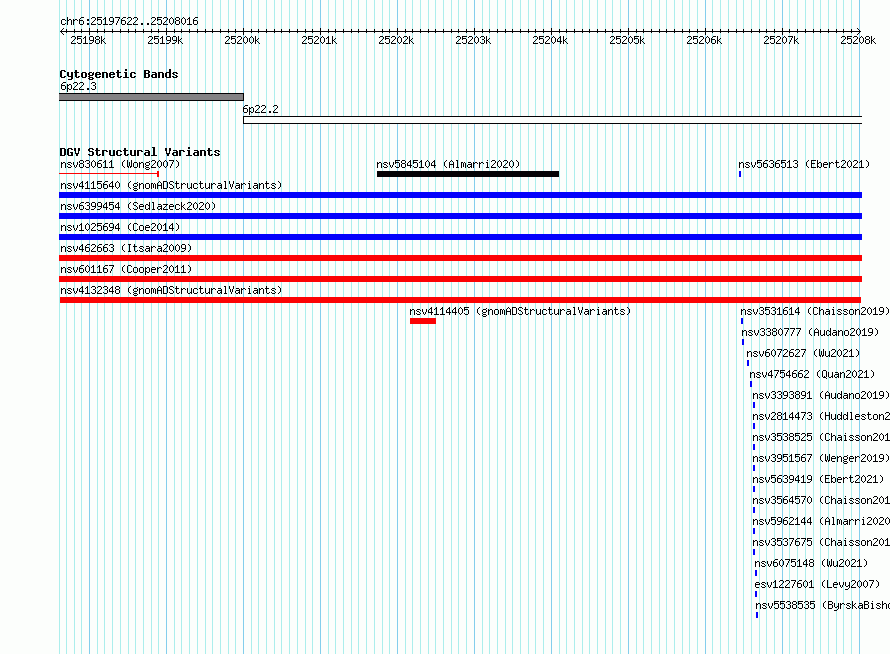Click the 25206k ruler position

(704, 40)
